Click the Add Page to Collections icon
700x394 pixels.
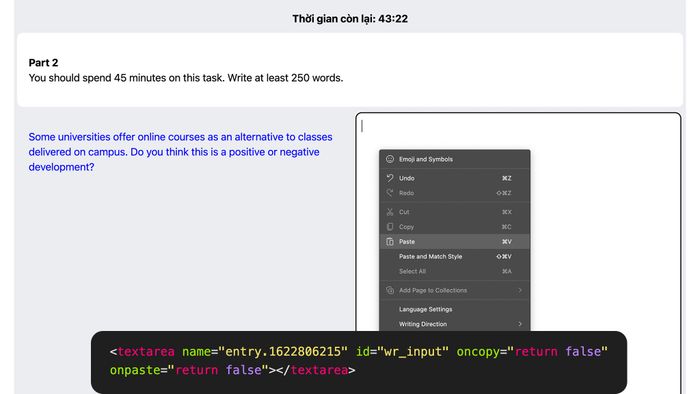(x=390, y=290)
